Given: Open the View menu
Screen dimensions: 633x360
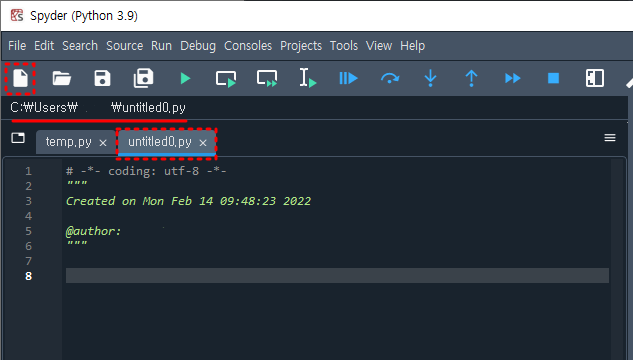Looking at the screenshot, I should [379, 46].
